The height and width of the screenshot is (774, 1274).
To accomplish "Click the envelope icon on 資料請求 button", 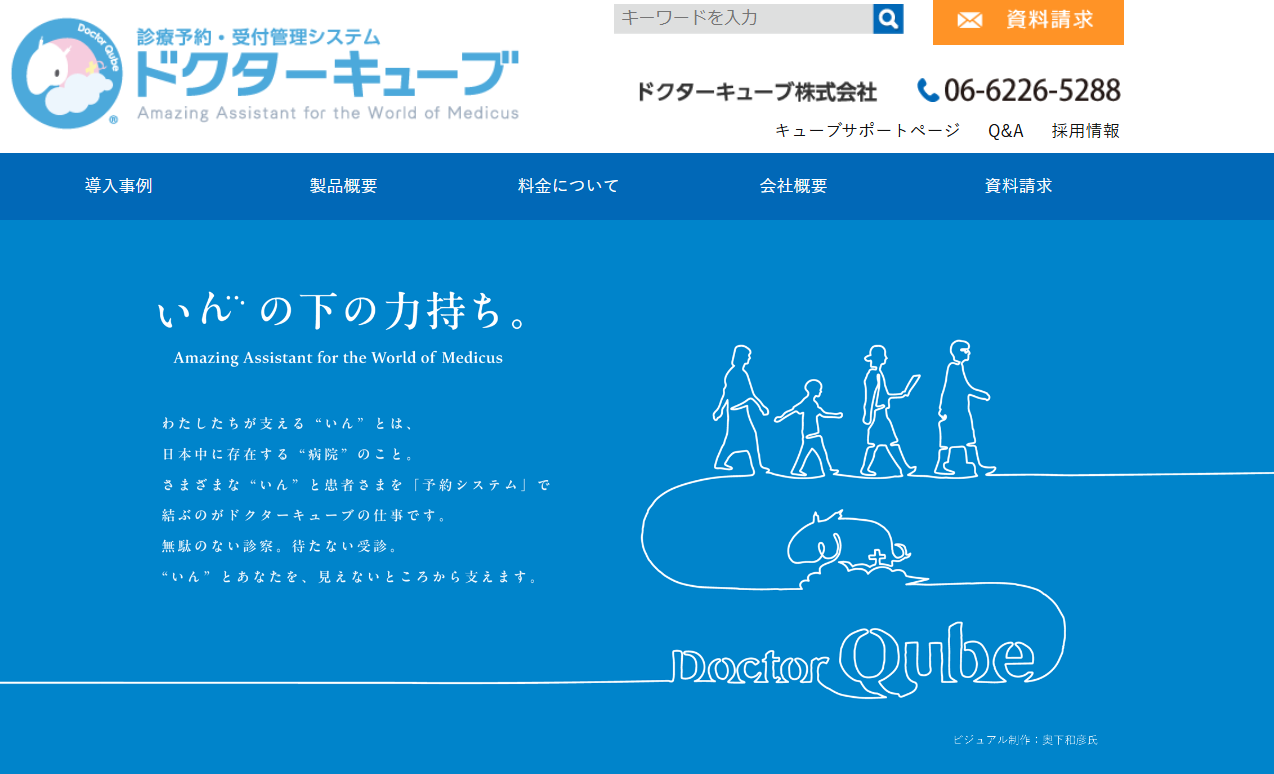I will point(969,20).
